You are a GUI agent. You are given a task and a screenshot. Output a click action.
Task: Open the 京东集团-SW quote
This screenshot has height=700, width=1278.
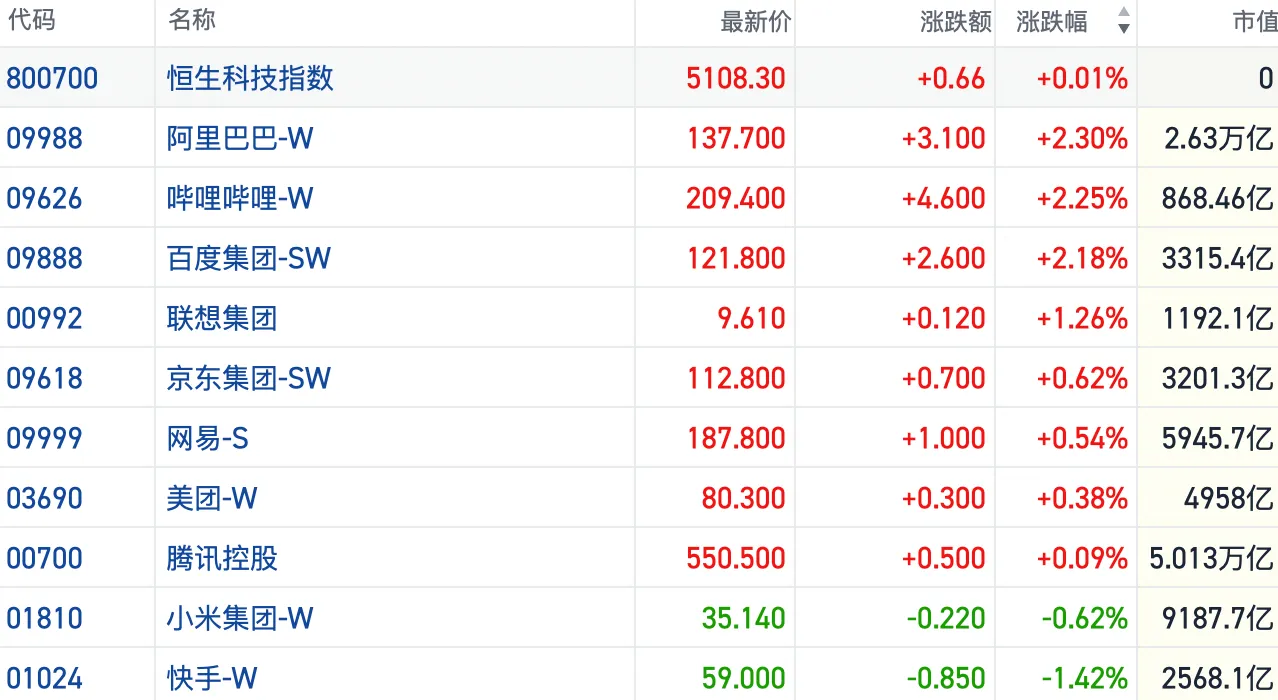click(x=248, y=378)
